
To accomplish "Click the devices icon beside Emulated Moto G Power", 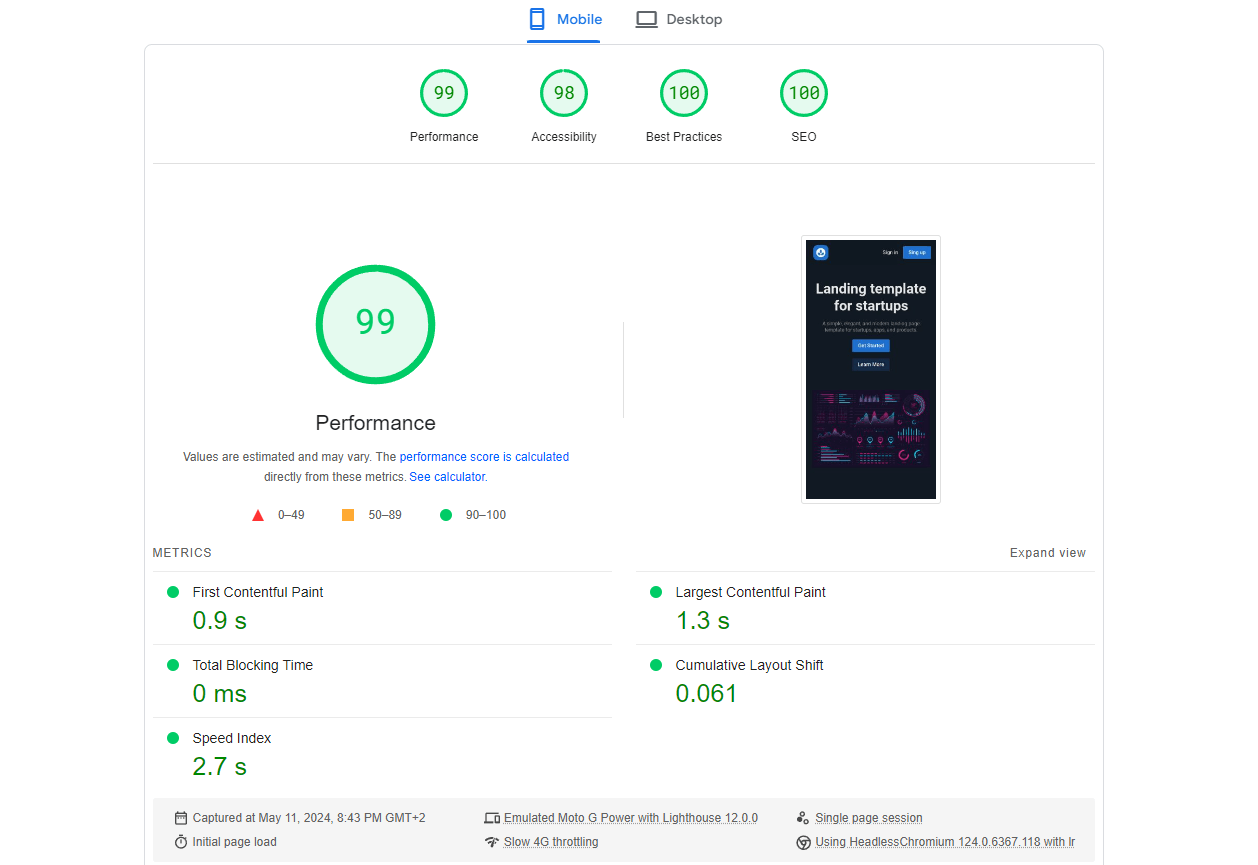I will click(491, 818).
